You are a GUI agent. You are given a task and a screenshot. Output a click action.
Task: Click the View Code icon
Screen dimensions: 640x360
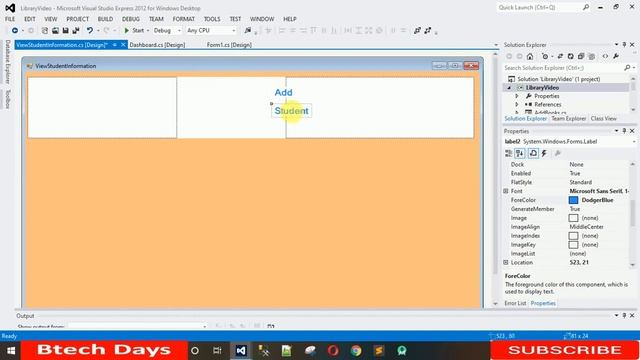pyautogui.click(x=605, y=56)
